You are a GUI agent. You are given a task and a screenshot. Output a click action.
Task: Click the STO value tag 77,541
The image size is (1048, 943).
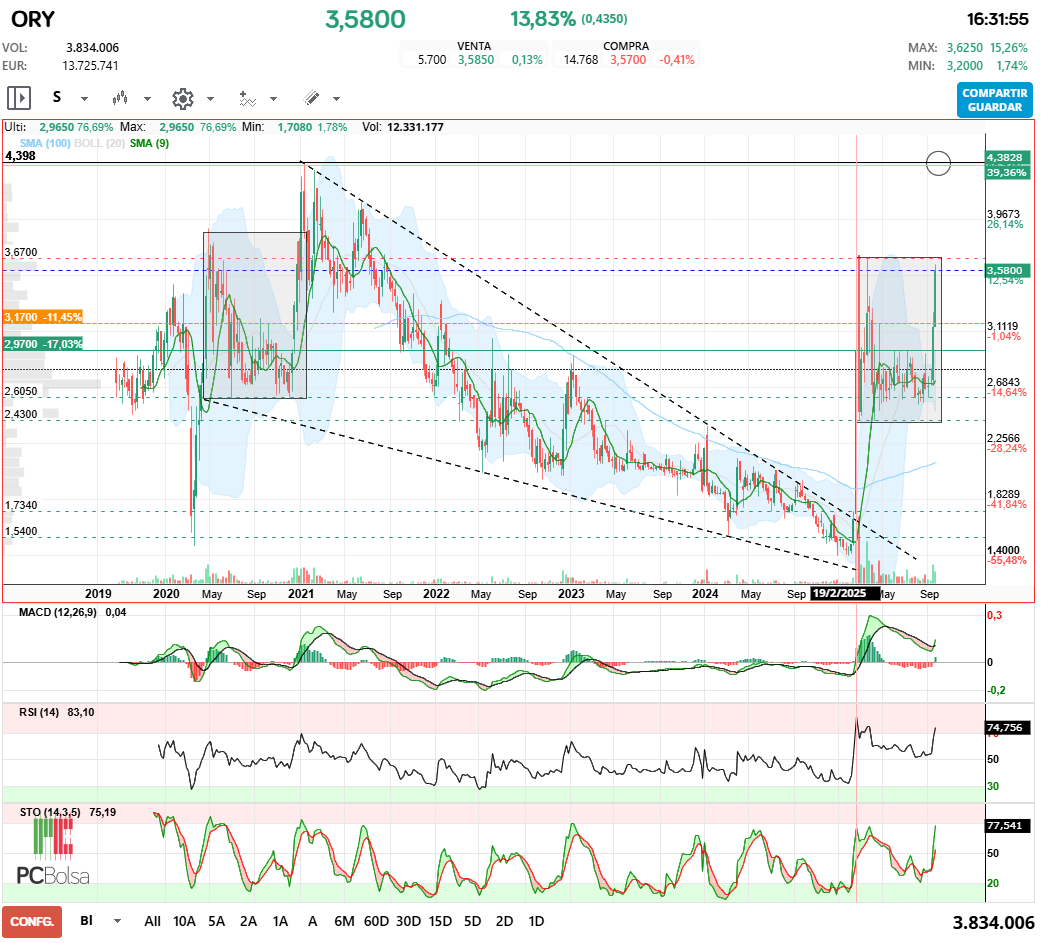(x=1008, y=825)
